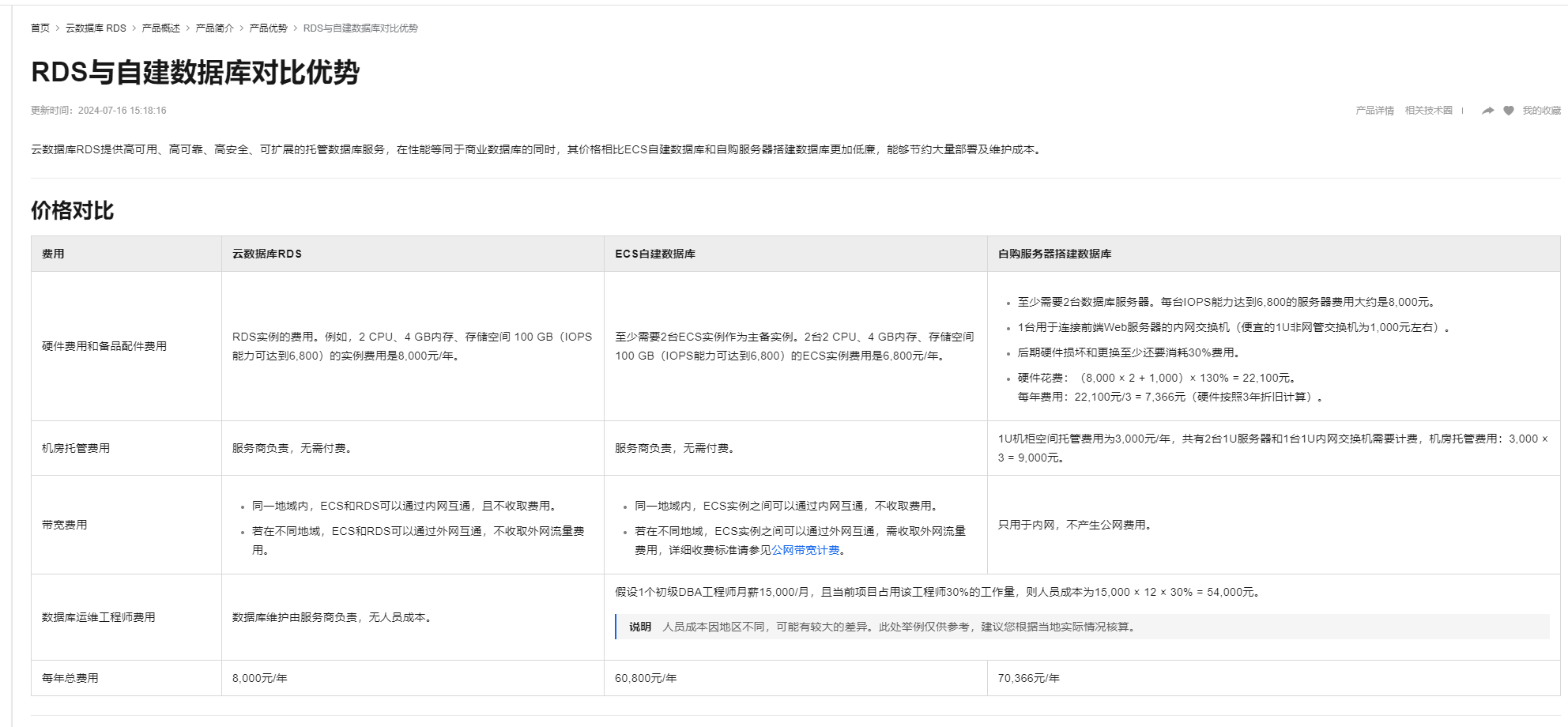Select the cell starting RDS实例的费用。例如
Image resolution: width=1568 pixels, height=727 pixels.
coord(413,346)
